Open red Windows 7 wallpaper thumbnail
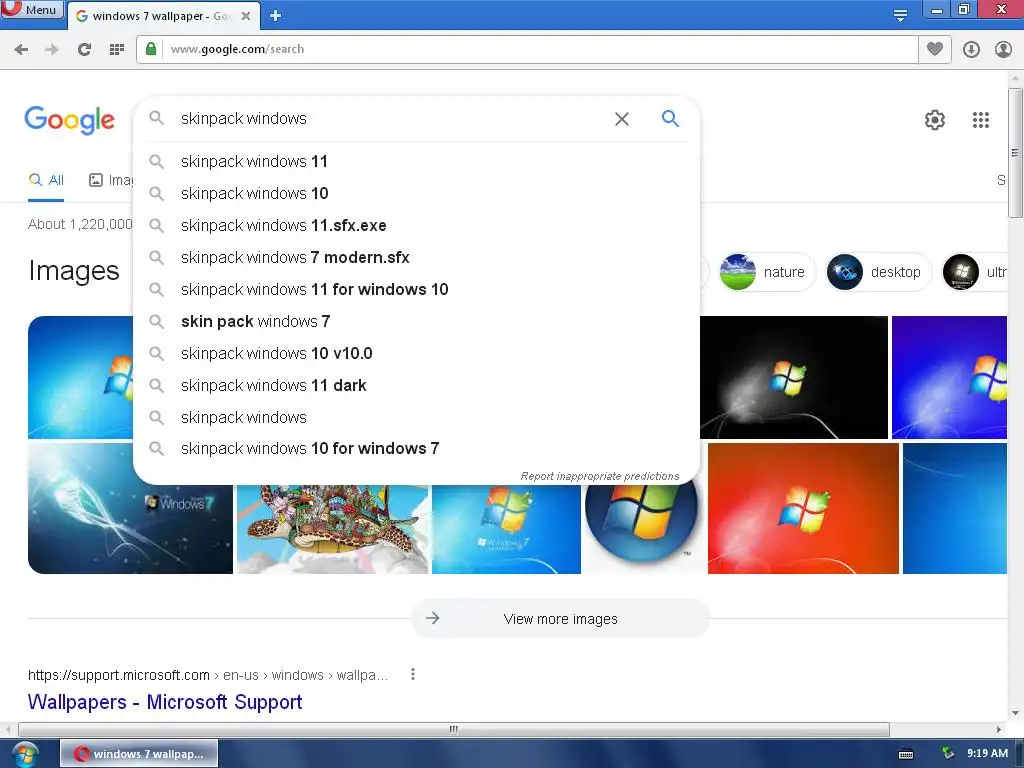 click(803, 508)
